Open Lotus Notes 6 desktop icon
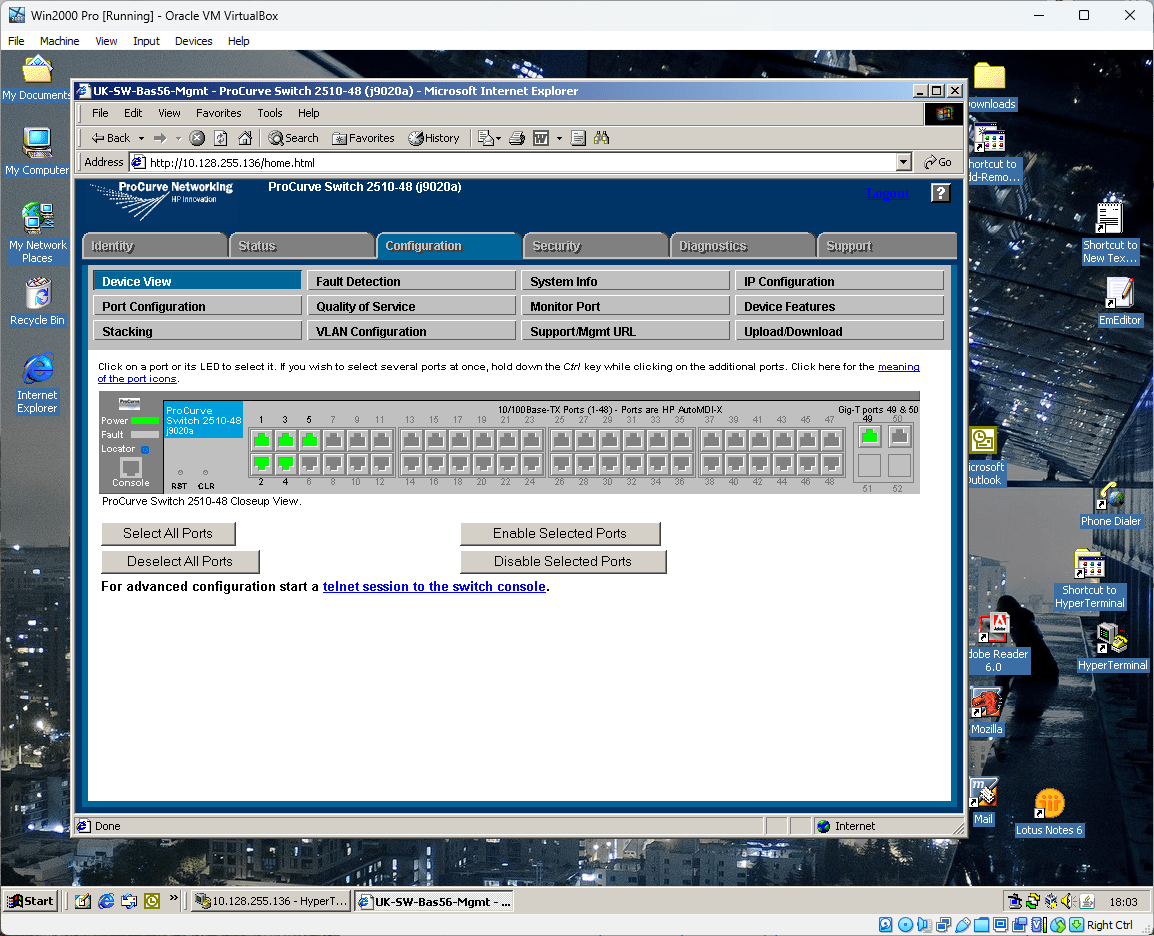This screenshot has height=936, width=1154. 1049,812
